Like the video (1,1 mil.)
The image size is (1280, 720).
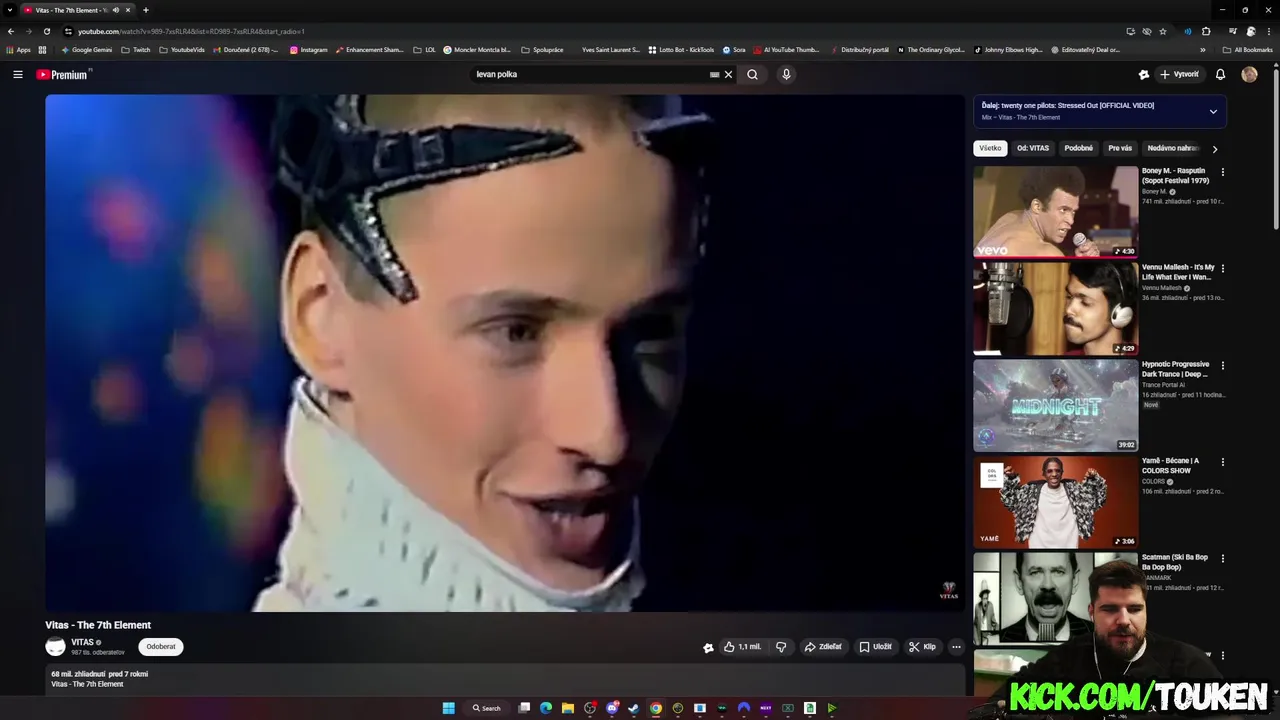pos(742,647)
